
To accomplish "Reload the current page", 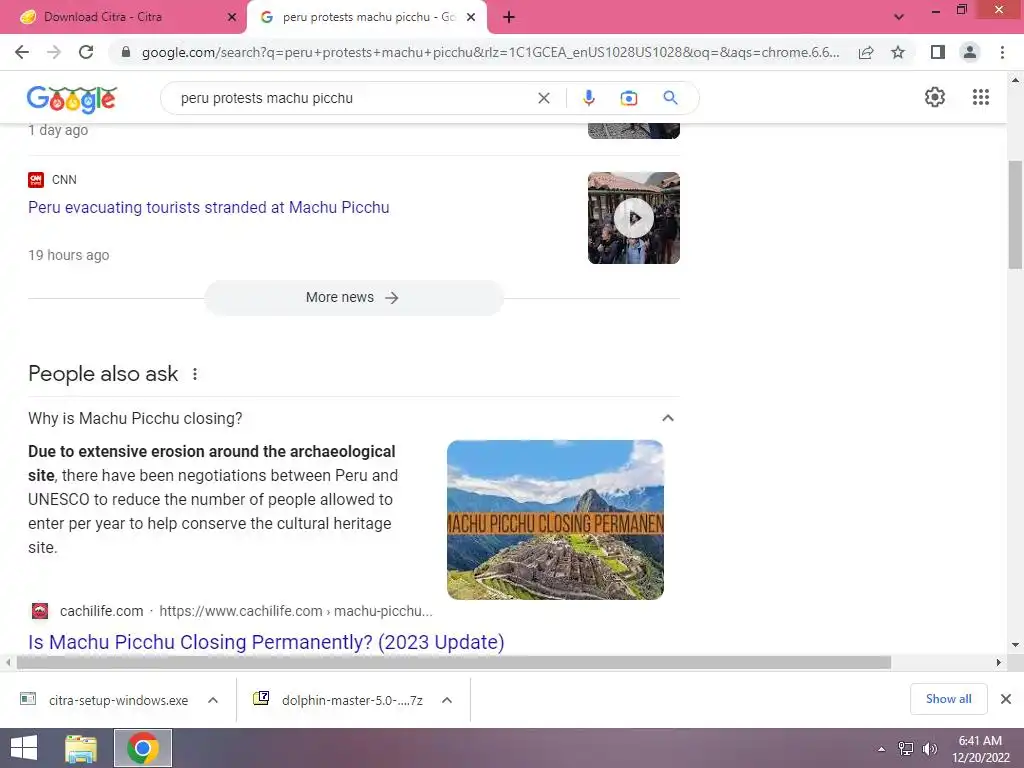I will [x=86, y=52].
